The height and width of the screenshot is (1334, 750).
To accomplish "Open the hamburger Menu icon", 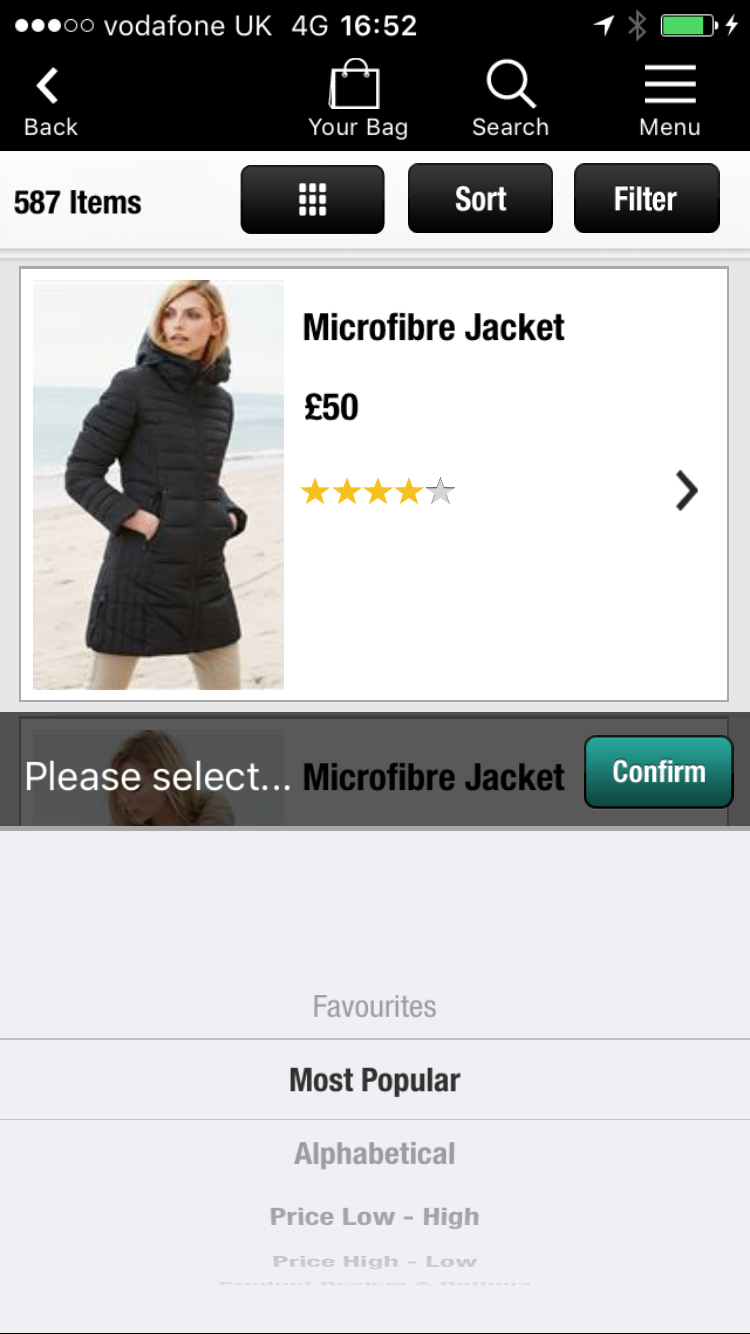I will pos(670,85).
